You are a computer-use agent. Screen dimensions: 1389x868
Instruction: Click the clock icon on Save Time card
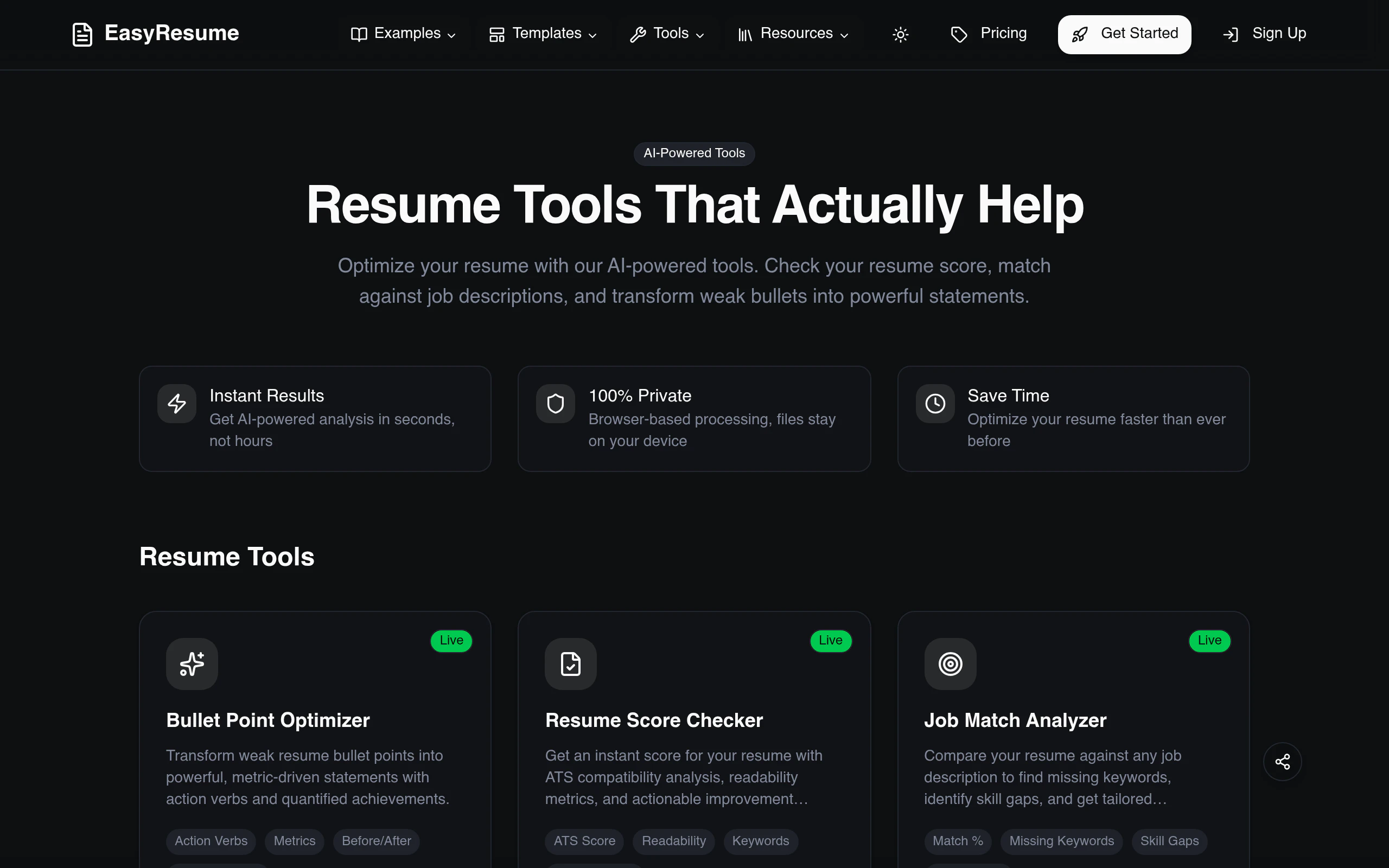pos(934,404)
